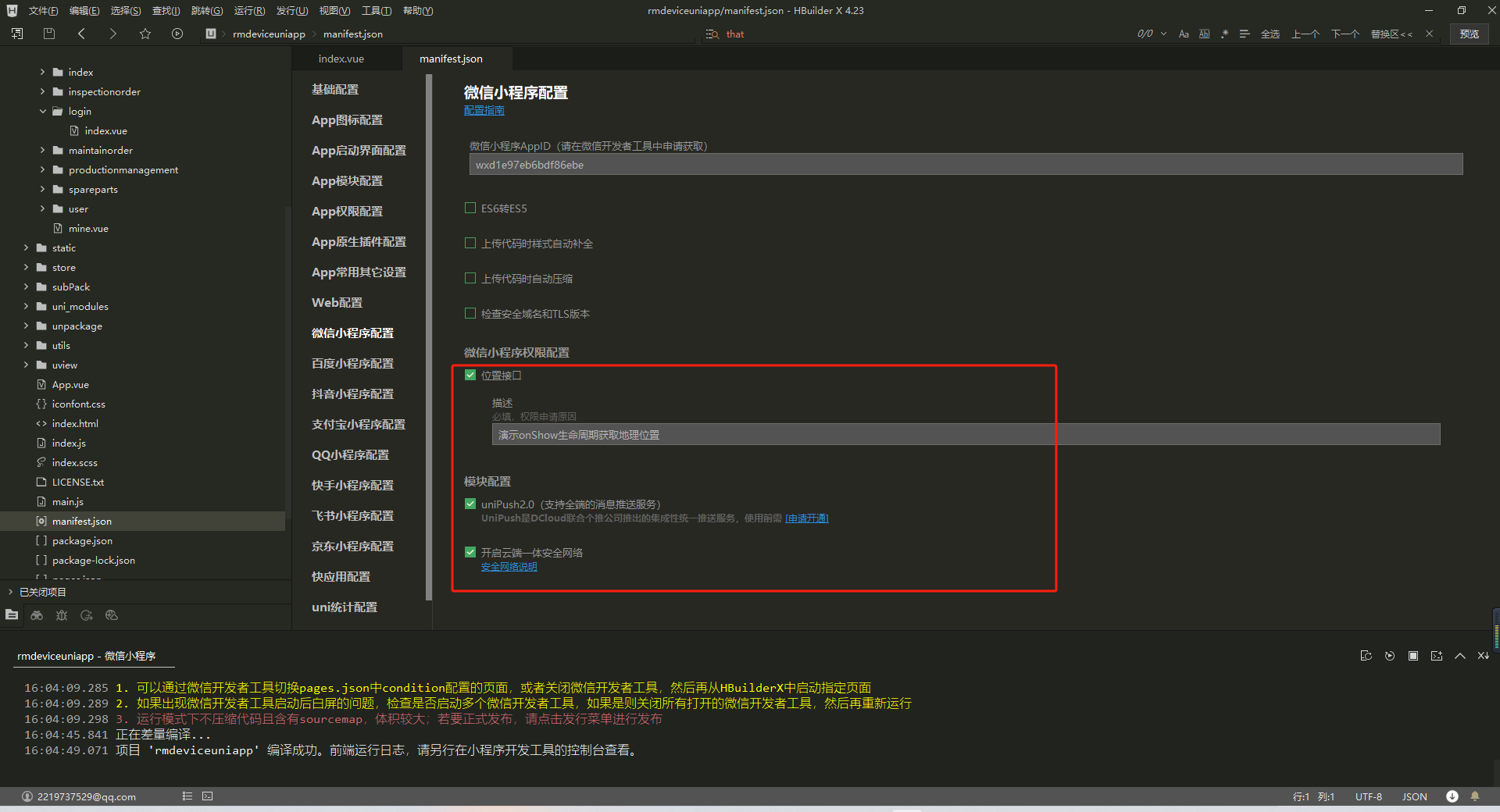
Task: Toggle case-sensitive Aa search option
Action: [1184, 34]
